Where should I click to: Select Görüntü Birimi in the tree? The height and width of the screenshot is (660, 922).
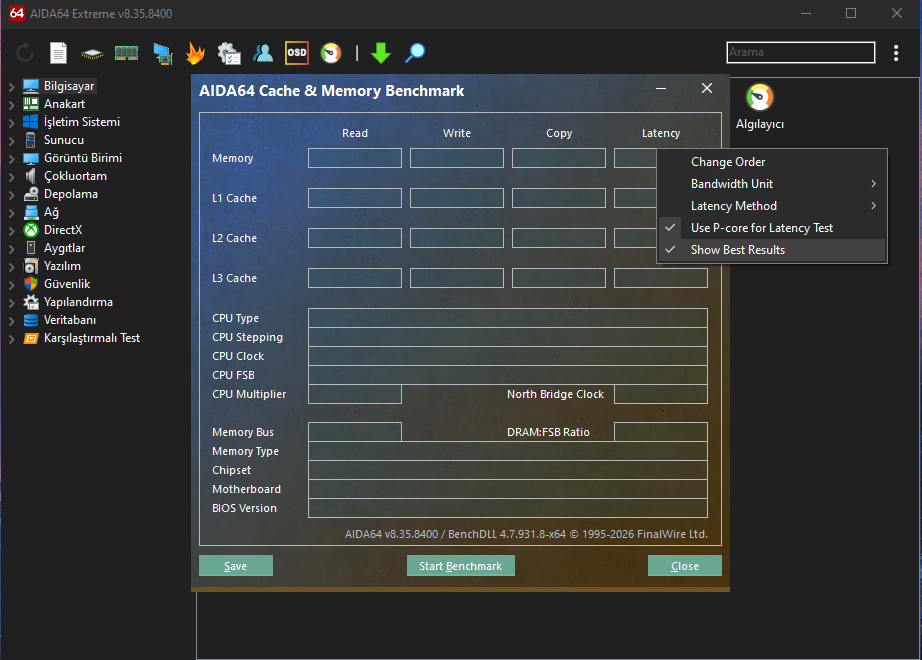83,158
